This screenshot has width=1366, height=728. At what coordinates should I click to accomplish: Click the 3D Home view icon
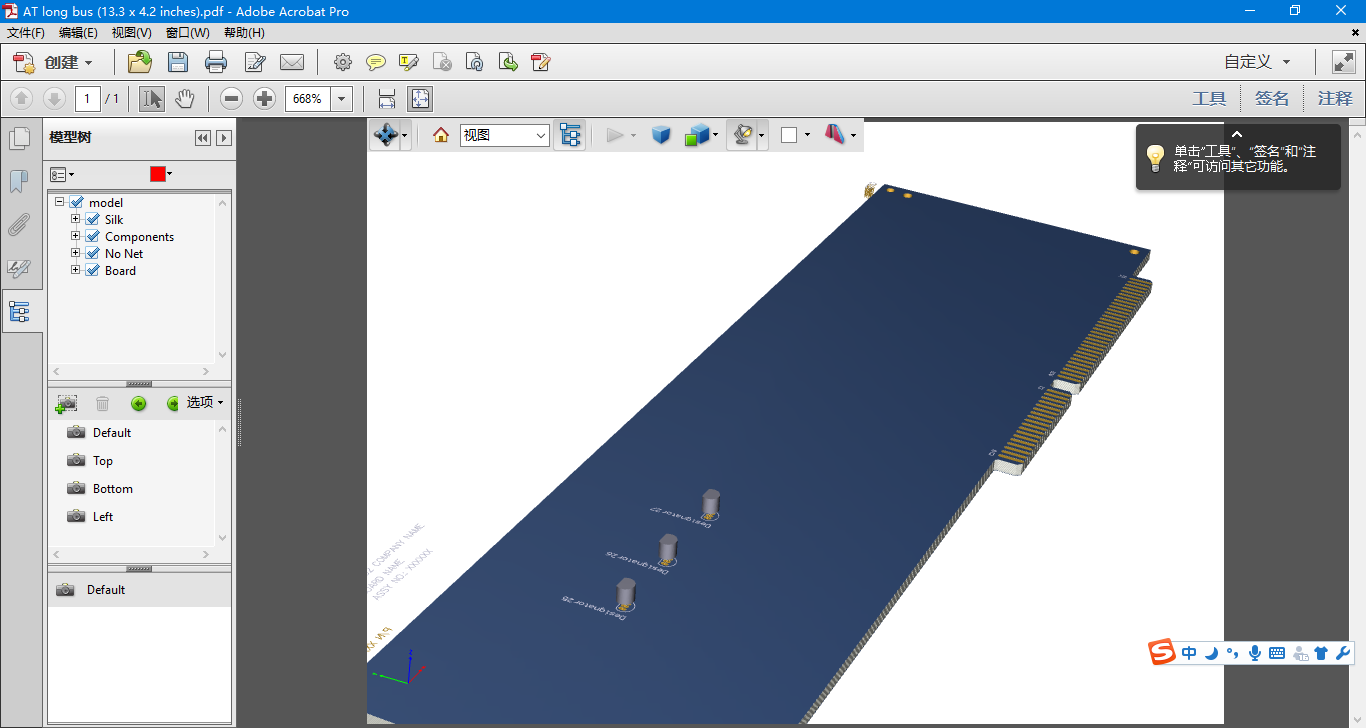[x=440, y=135]
